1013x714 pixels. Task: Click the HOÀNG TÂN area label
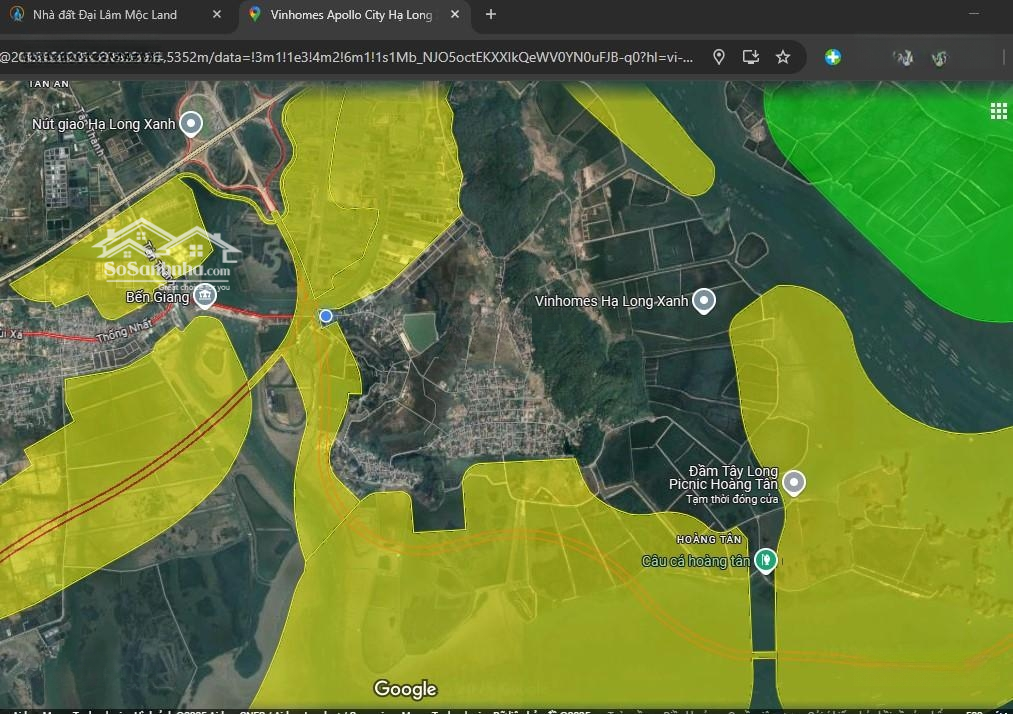pyautogui.click(x=709, y=540)
